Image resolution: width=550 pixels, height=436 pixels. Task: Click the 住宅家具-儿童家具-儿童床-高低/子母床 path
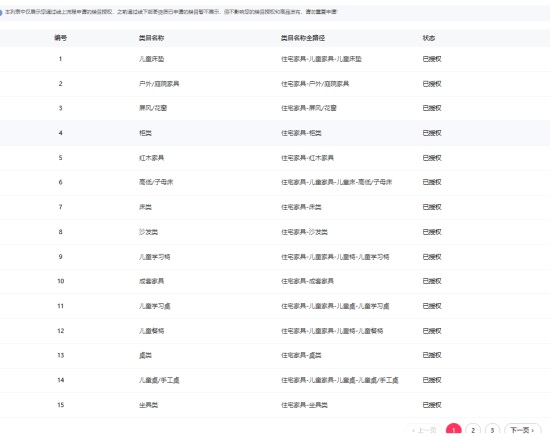pos(336,182)
